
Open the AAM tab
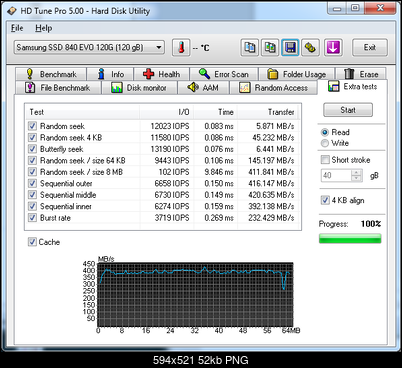pos(203,88)
